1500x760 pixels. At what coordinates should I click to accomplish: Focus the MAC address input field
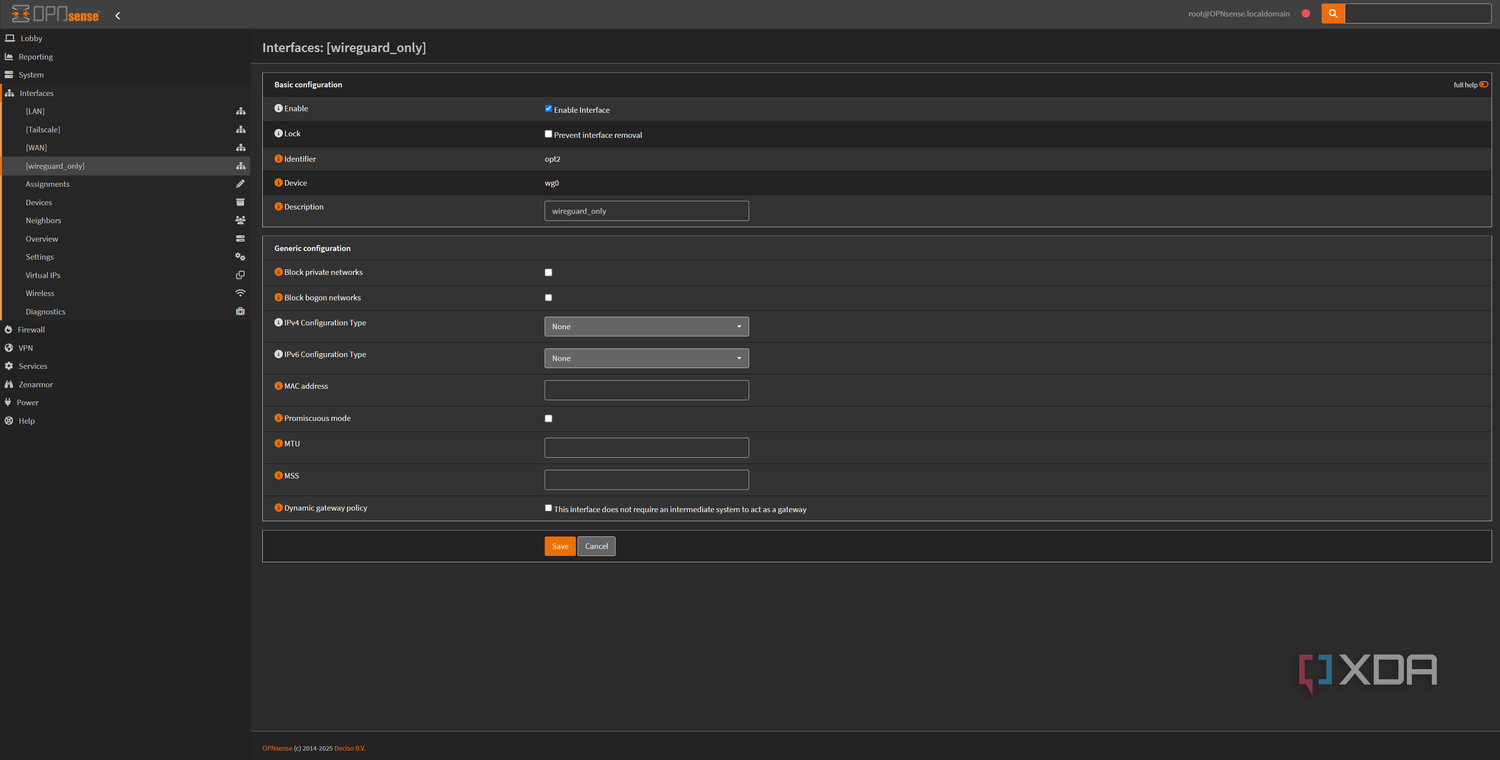pos(646,390)
